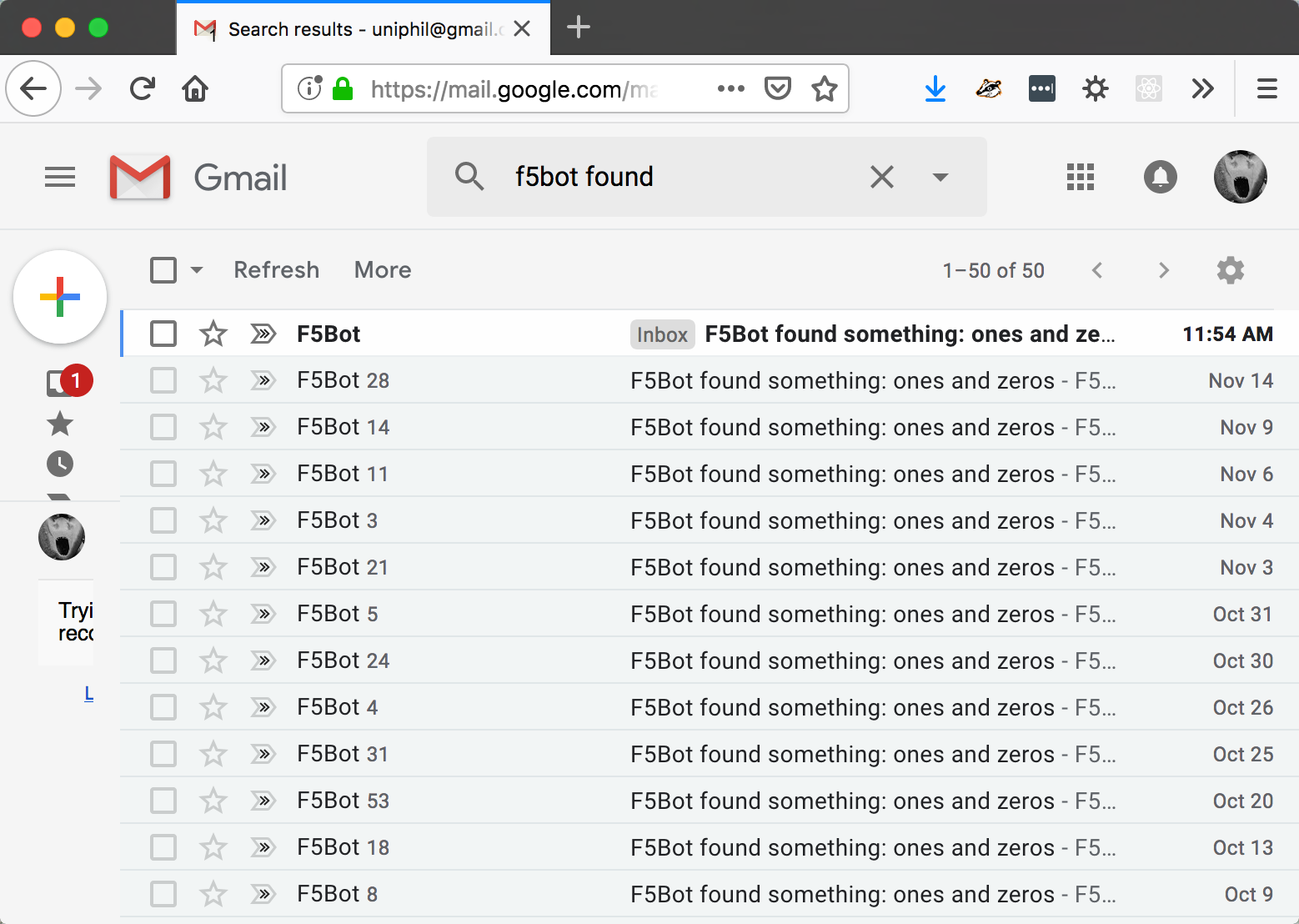Open Starred in the sidebar

tap(60, 424)
